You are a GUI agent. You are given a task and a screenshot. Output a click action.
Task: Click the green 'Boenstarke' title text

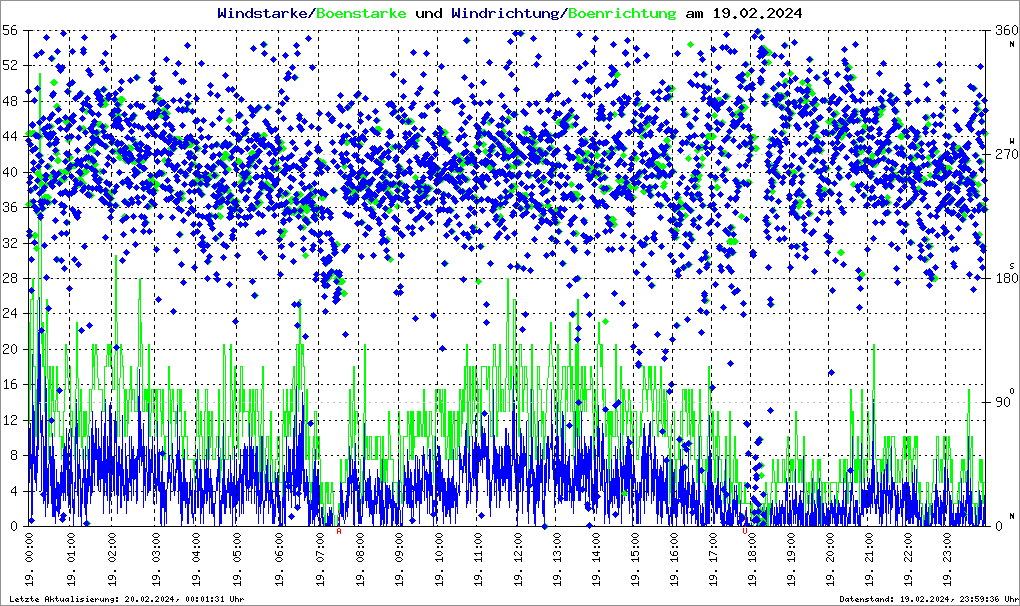pyautogui.click(x=361, y=14)
